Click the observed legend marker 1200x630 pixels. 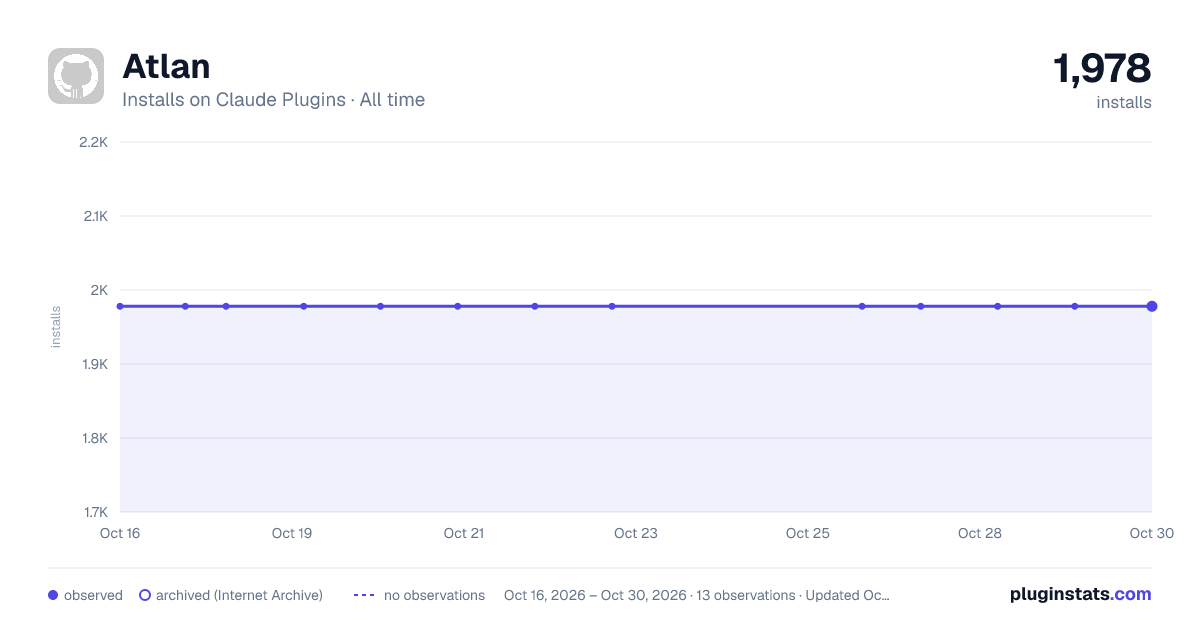click(x=53, y=595)
